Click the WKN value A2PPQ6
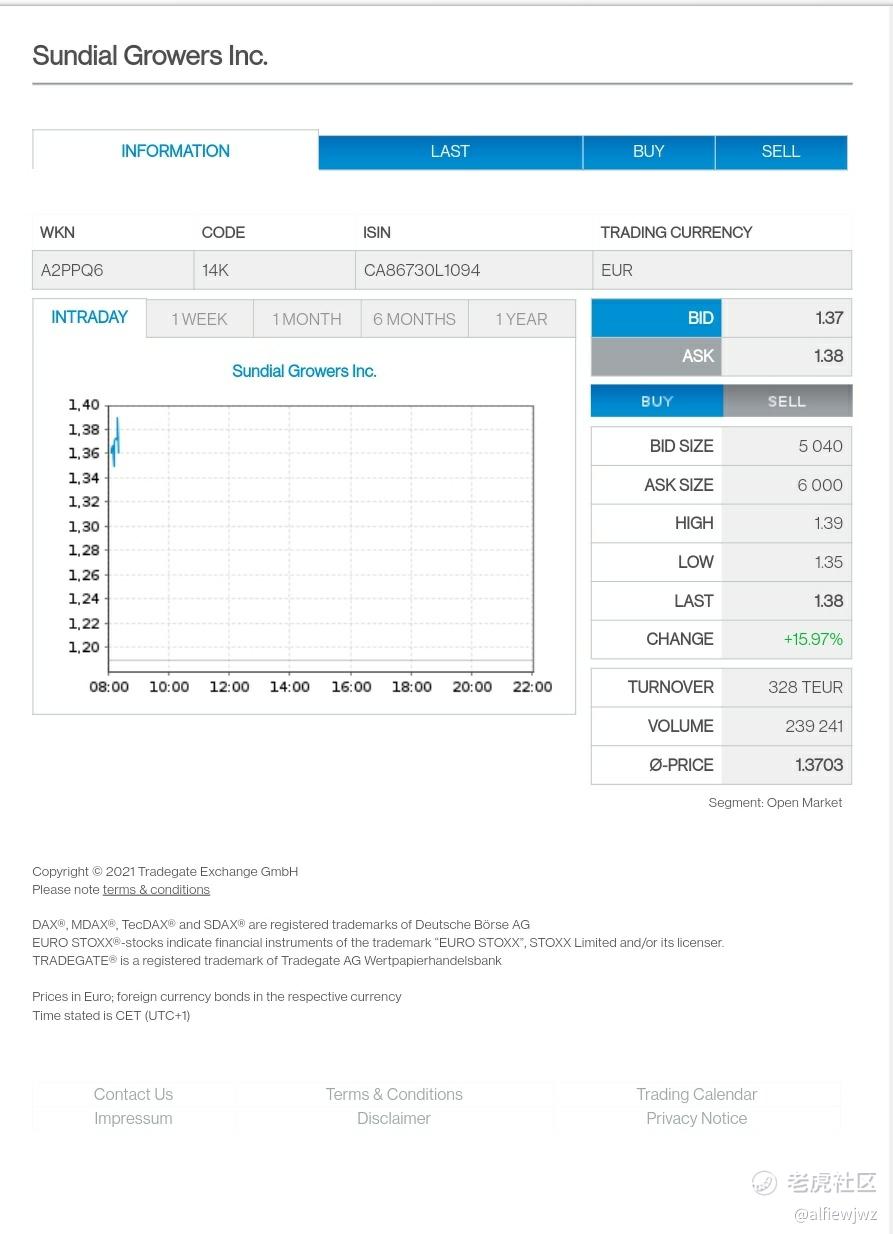The height and width of the screenshot is (1234, 893). point(72,270)
